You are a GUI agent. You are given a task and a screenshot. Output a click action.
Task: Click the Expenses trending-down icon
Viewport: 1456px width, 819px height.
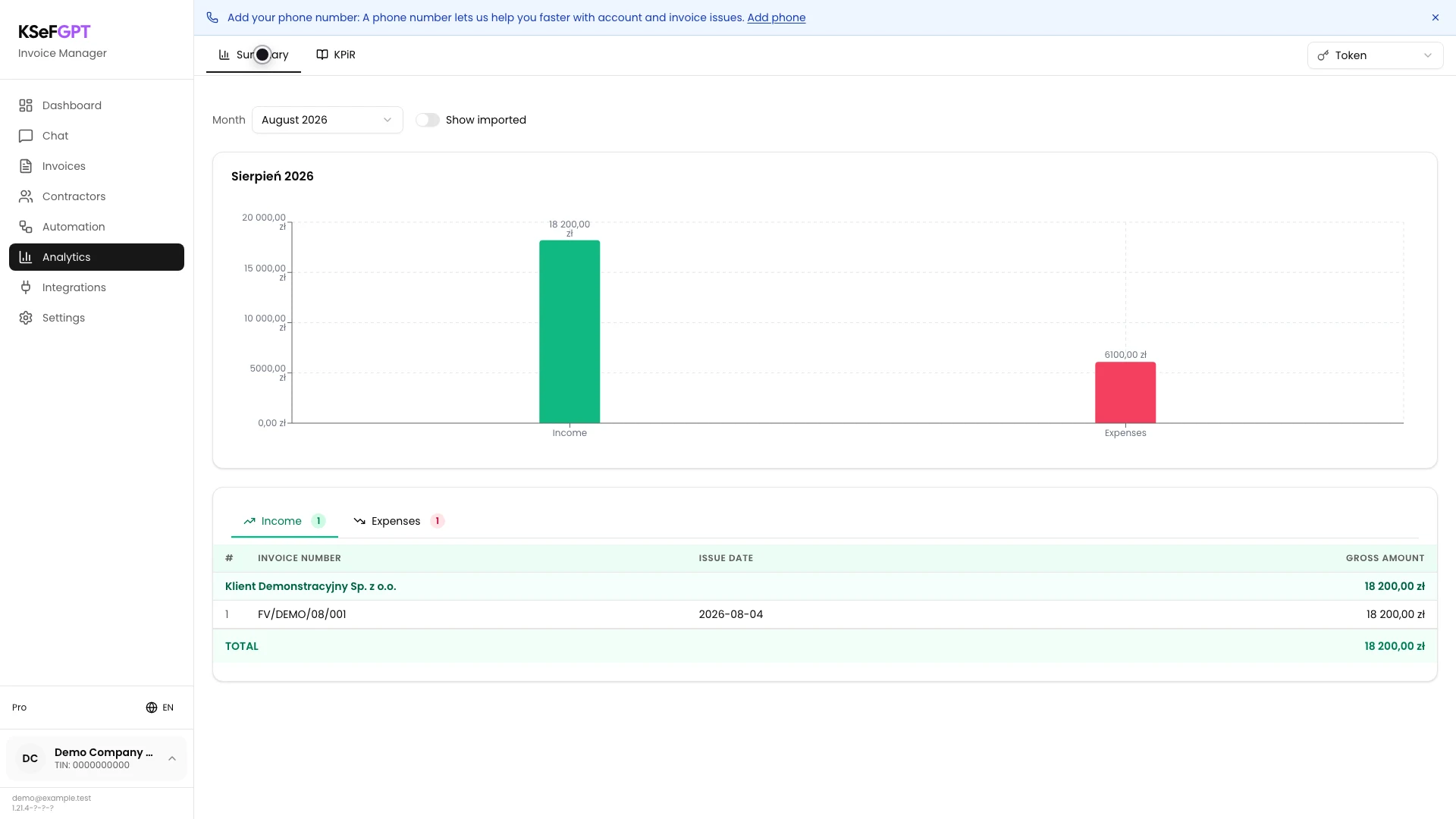pyautogui.click(x=359, y=521)
